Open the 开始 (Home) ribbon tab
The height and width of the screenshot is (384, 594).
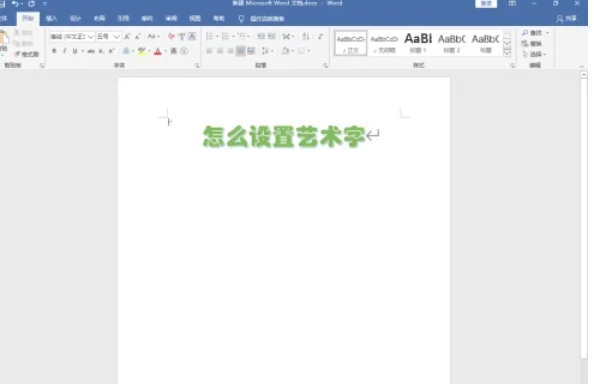pyautogui.click(x=28, y=18)
